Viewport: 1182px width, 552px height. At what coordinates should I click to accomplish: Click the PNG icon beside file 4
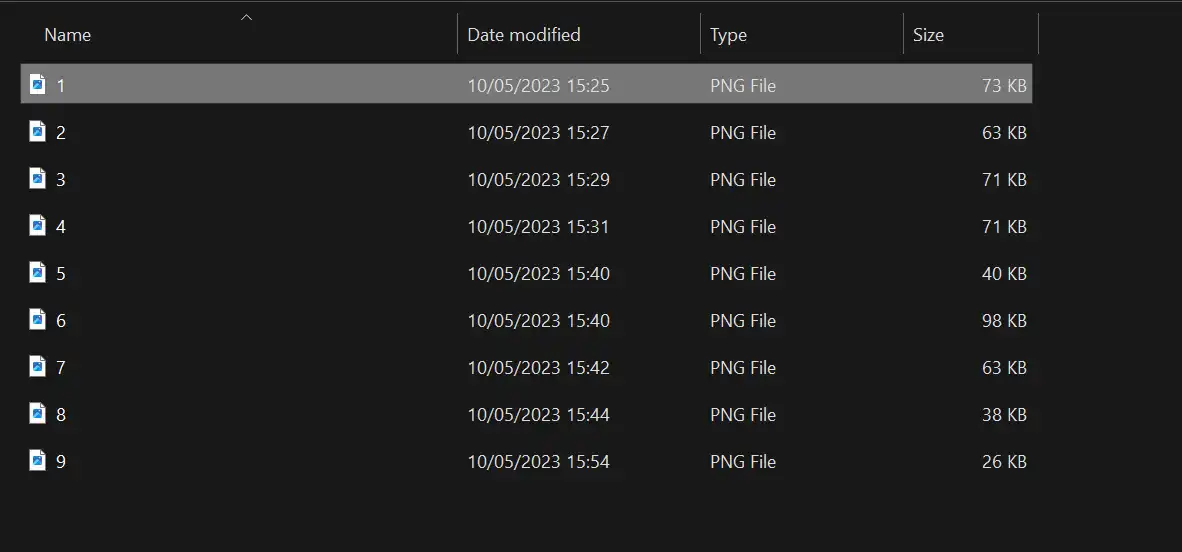38,225
